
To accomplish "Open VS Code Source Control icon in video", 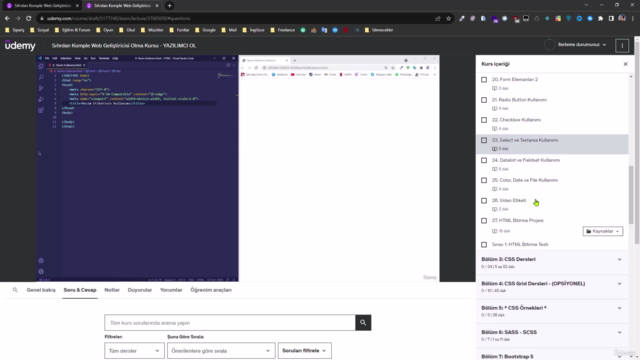I will coord(41,88).
